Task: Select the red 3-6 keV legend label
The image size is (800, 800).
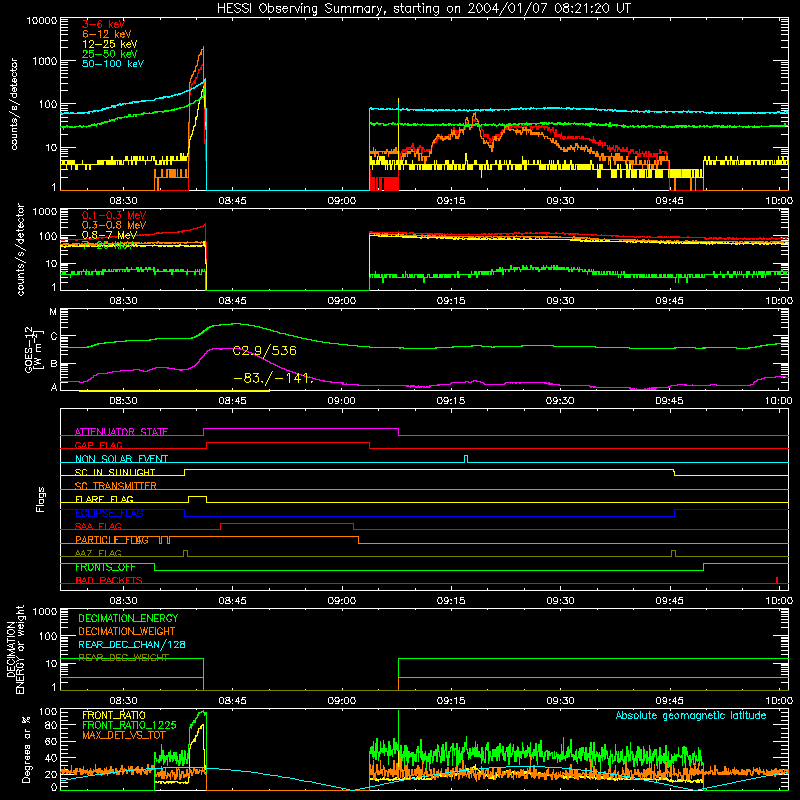Action: point(103,24)
